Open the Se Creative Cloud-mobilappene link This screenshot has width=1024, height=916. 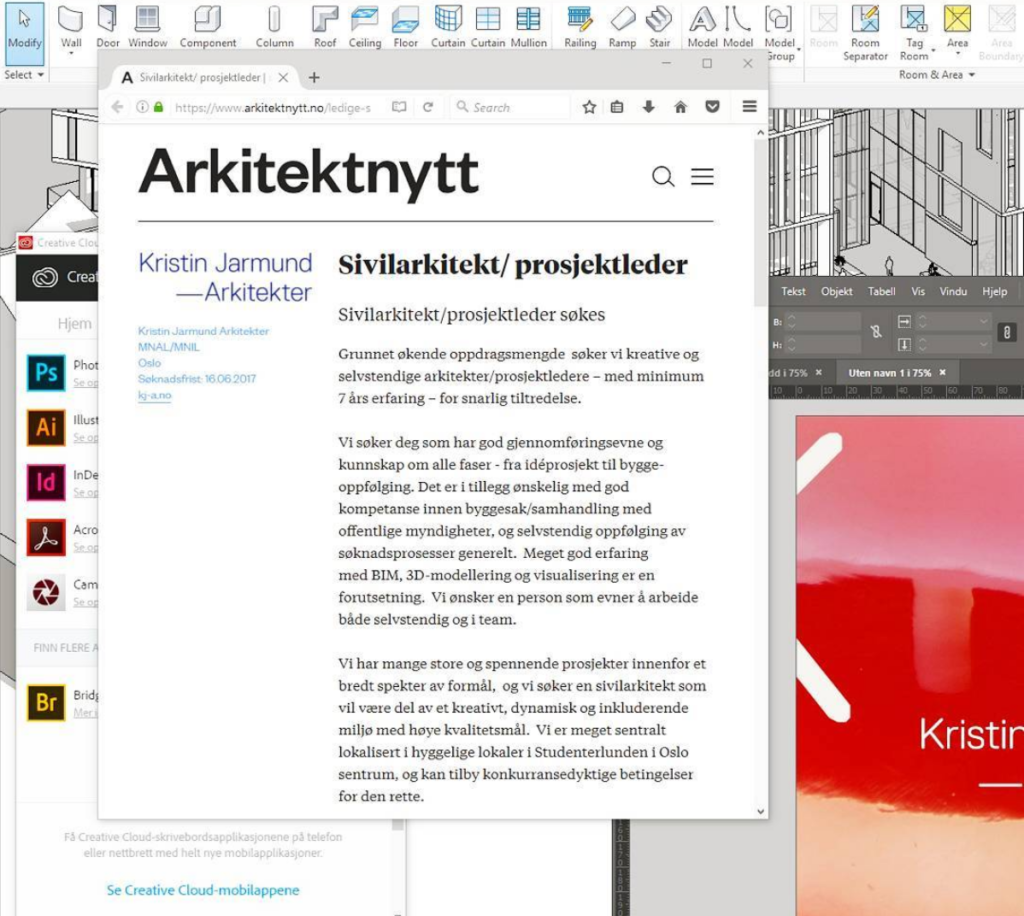[202, 890]
